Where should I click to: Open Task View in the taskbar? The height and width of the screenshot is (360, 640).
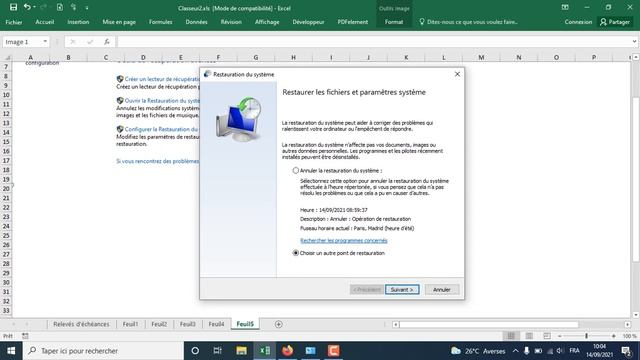click(218, 351)
